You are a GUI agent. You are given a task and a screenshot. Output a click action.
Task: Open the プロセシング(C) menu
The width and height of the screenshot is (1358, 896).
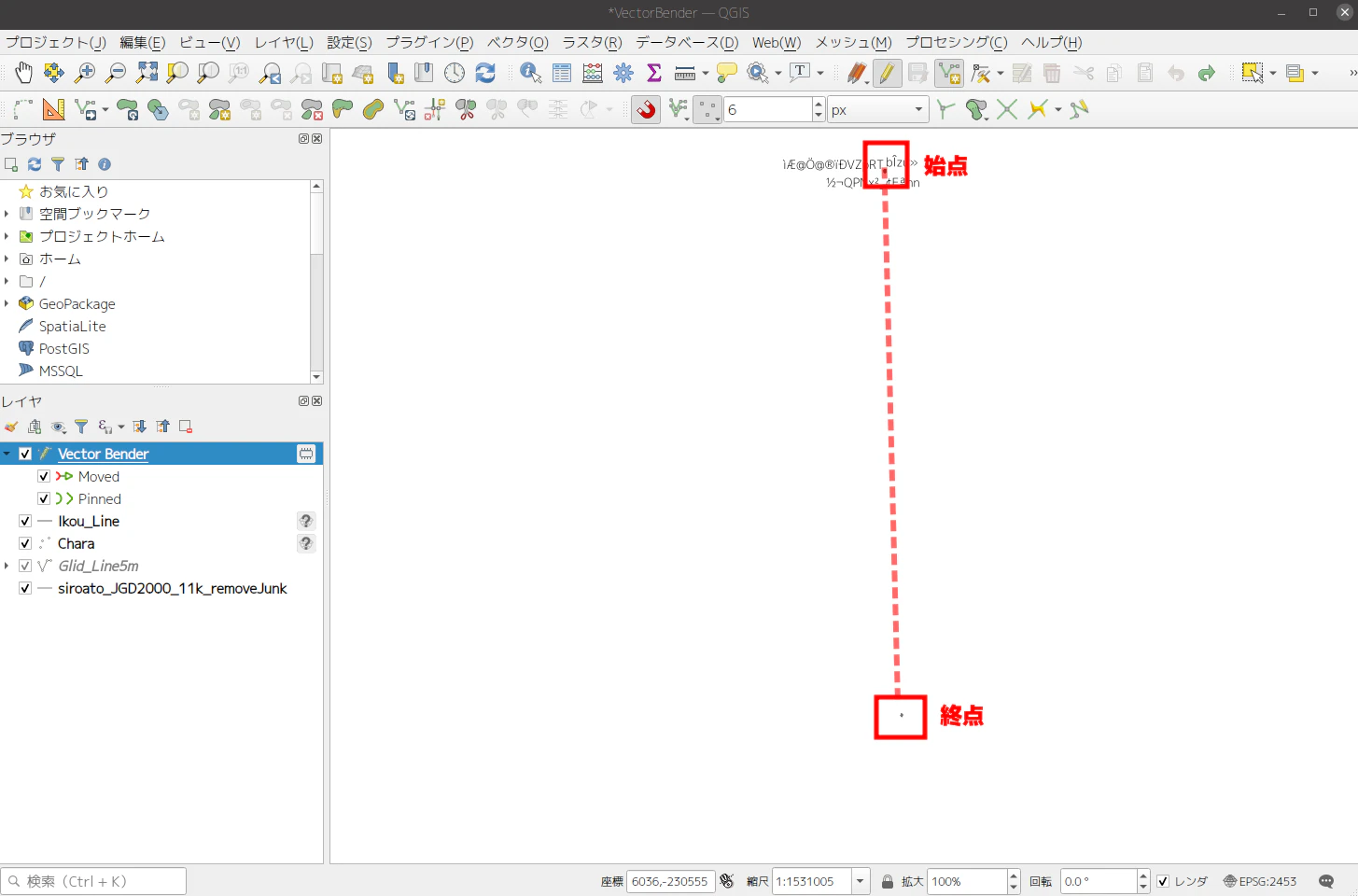coord(957,43)
